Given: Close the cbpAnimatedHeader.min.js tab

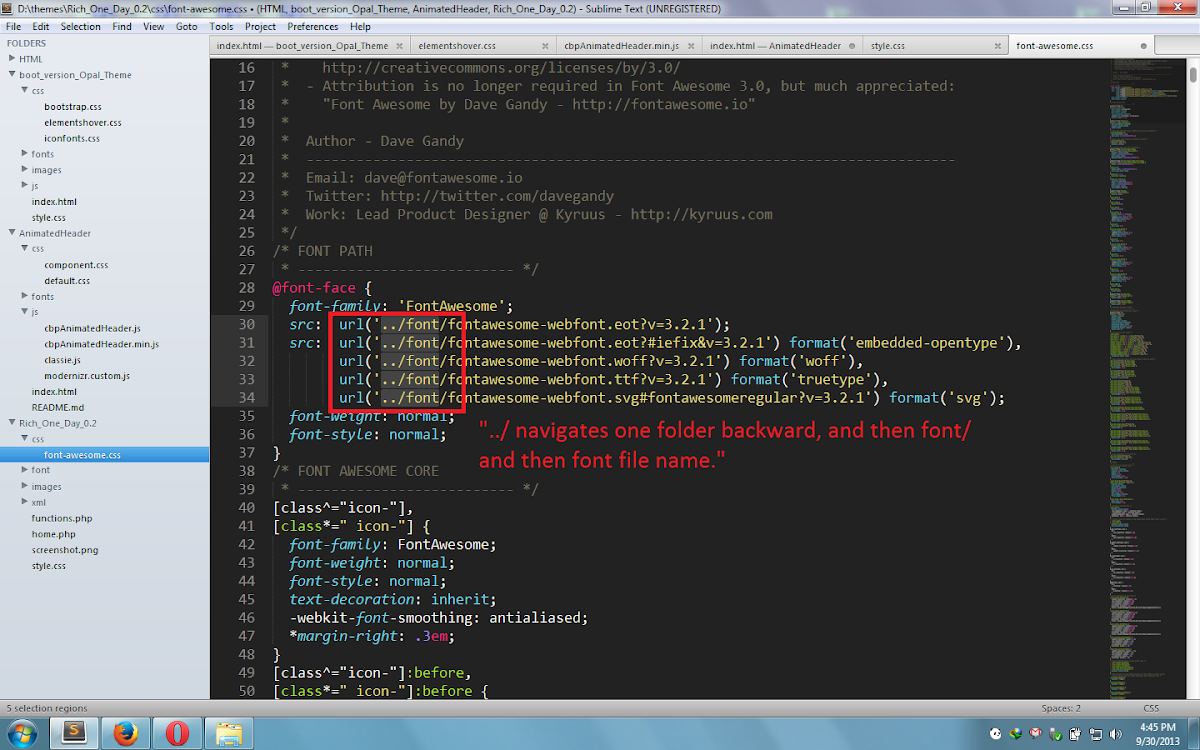Looking at the screenshot, I should (x=690, y=46).
